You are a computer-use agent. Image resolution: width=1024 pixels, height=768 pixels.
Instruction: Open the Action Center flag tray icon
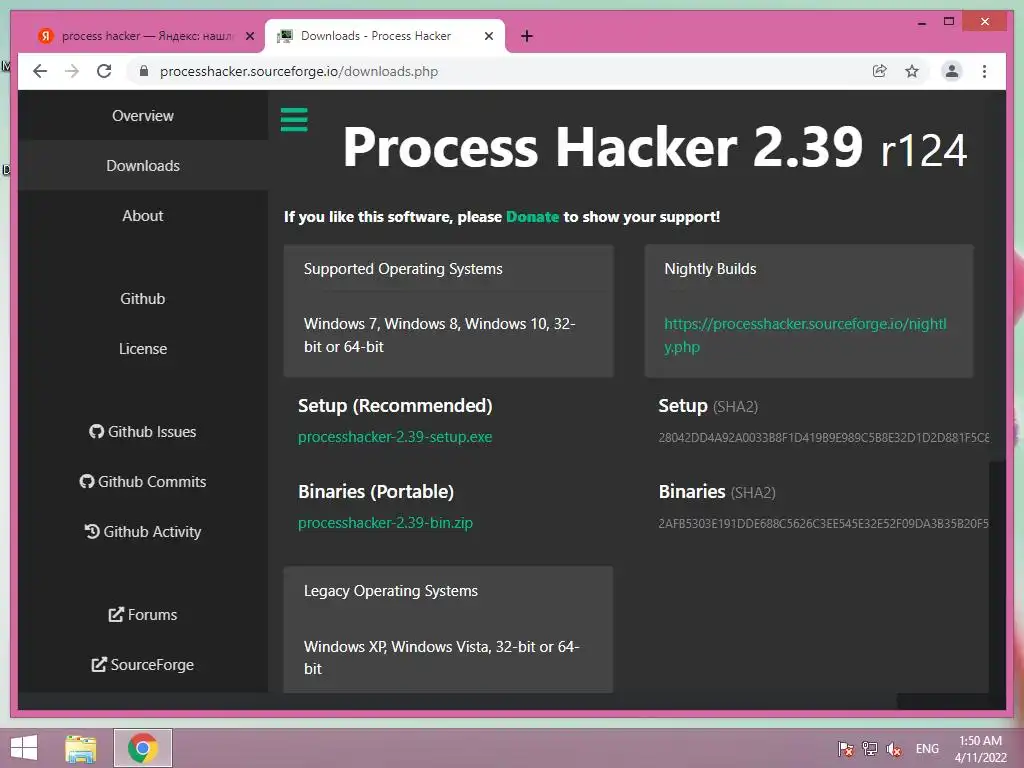846,749
